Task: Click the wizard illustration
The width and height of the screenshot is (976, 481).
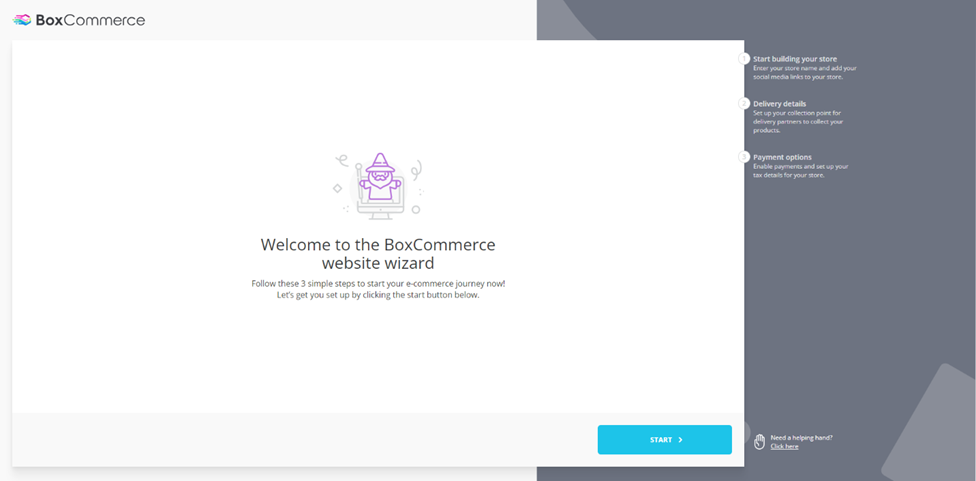Action: [x=378, y=185]
